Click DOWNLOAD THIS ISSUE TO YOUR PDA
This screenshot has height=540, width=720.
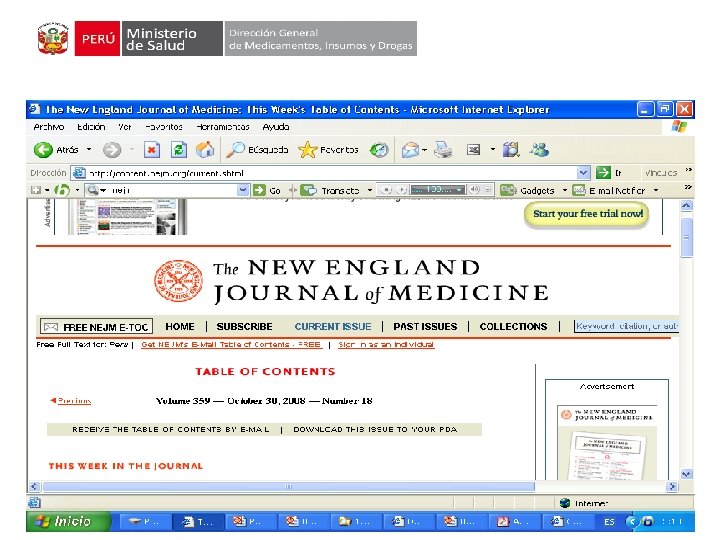pyautogui.click(x=375, y=429)
